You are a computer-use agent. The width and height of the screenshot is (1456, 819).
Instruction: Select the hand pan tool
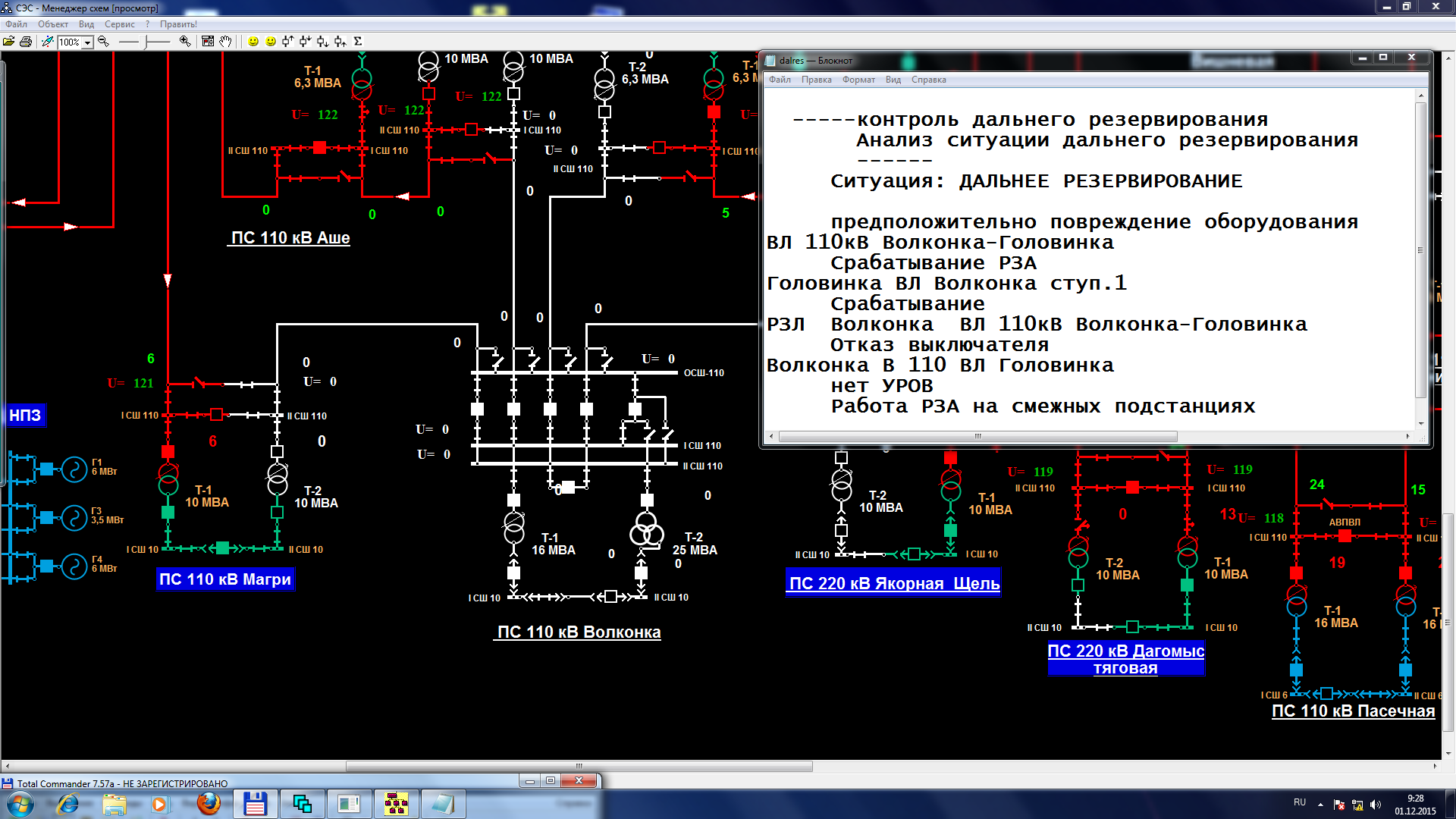[225, 42]
